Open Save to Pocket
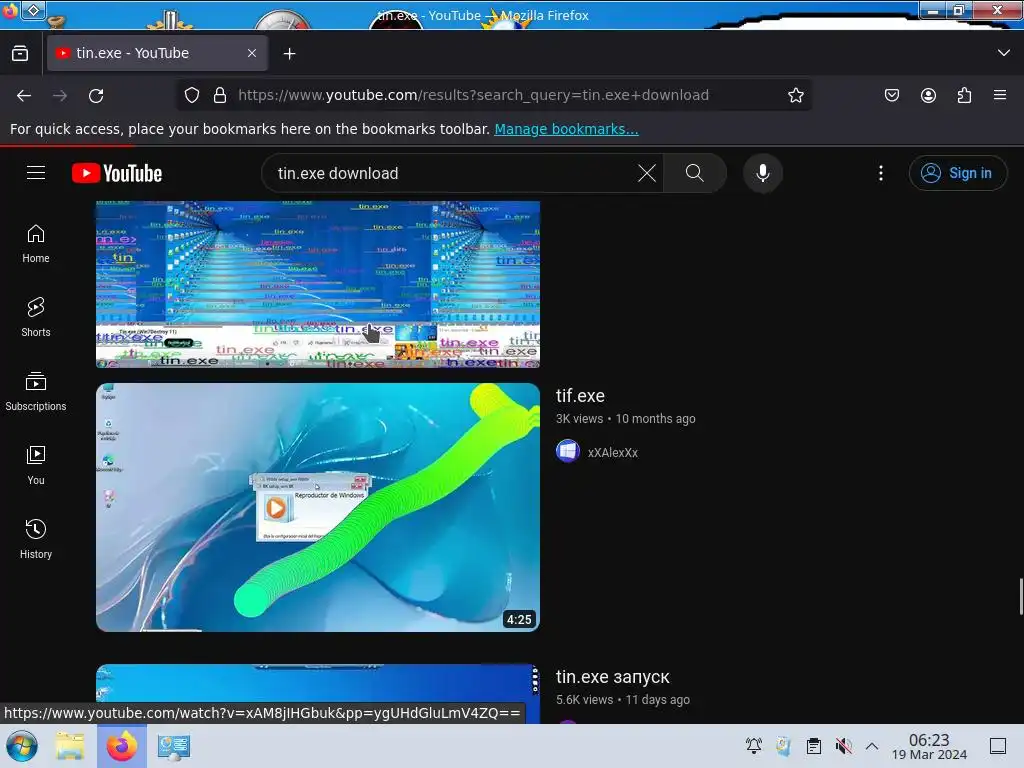This screenshot has height=768, width=1024. [891, 95]
